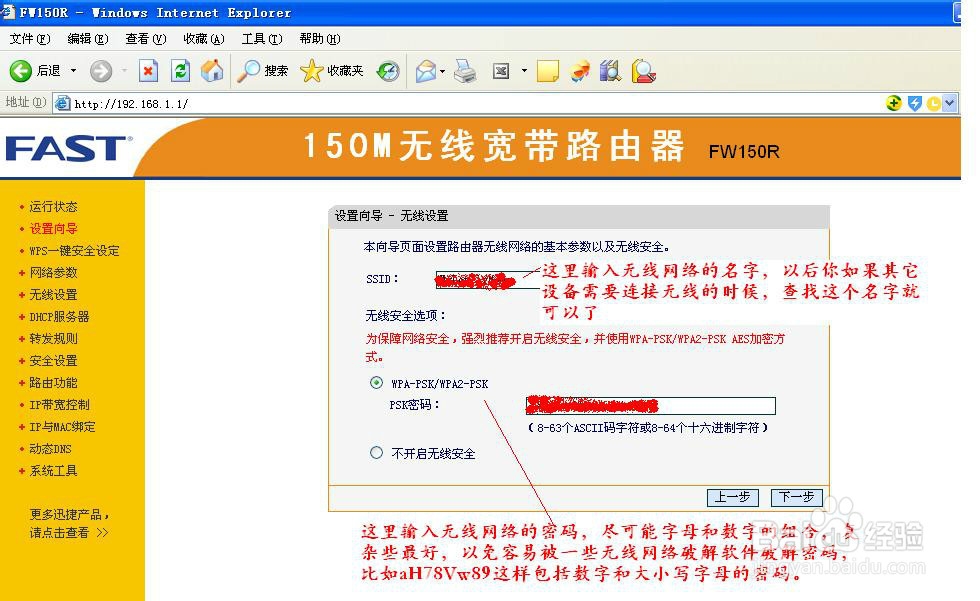Click the 上一步 button

[x=732, y=497]
